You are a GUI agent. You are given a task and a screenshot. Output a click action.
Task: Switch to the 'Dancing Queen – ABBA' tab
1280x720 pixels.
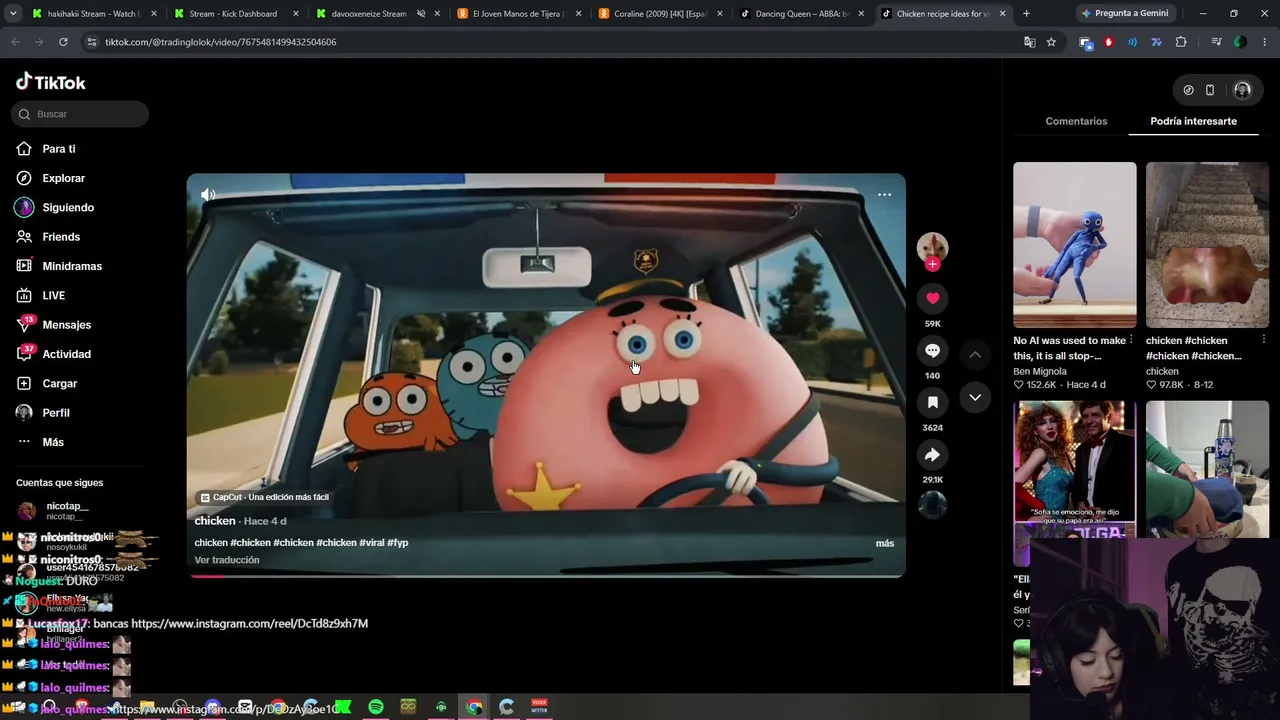[x=804, y=14]
